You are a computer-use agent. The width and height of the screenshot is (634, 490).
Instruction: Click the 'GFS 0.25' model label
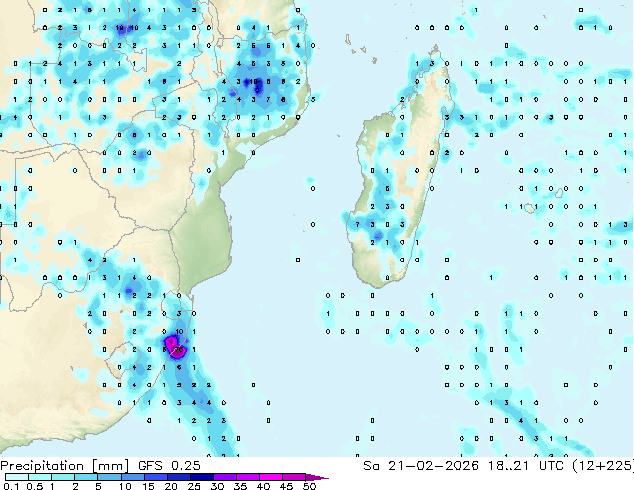pyautogui.click(x=169, y=466)
